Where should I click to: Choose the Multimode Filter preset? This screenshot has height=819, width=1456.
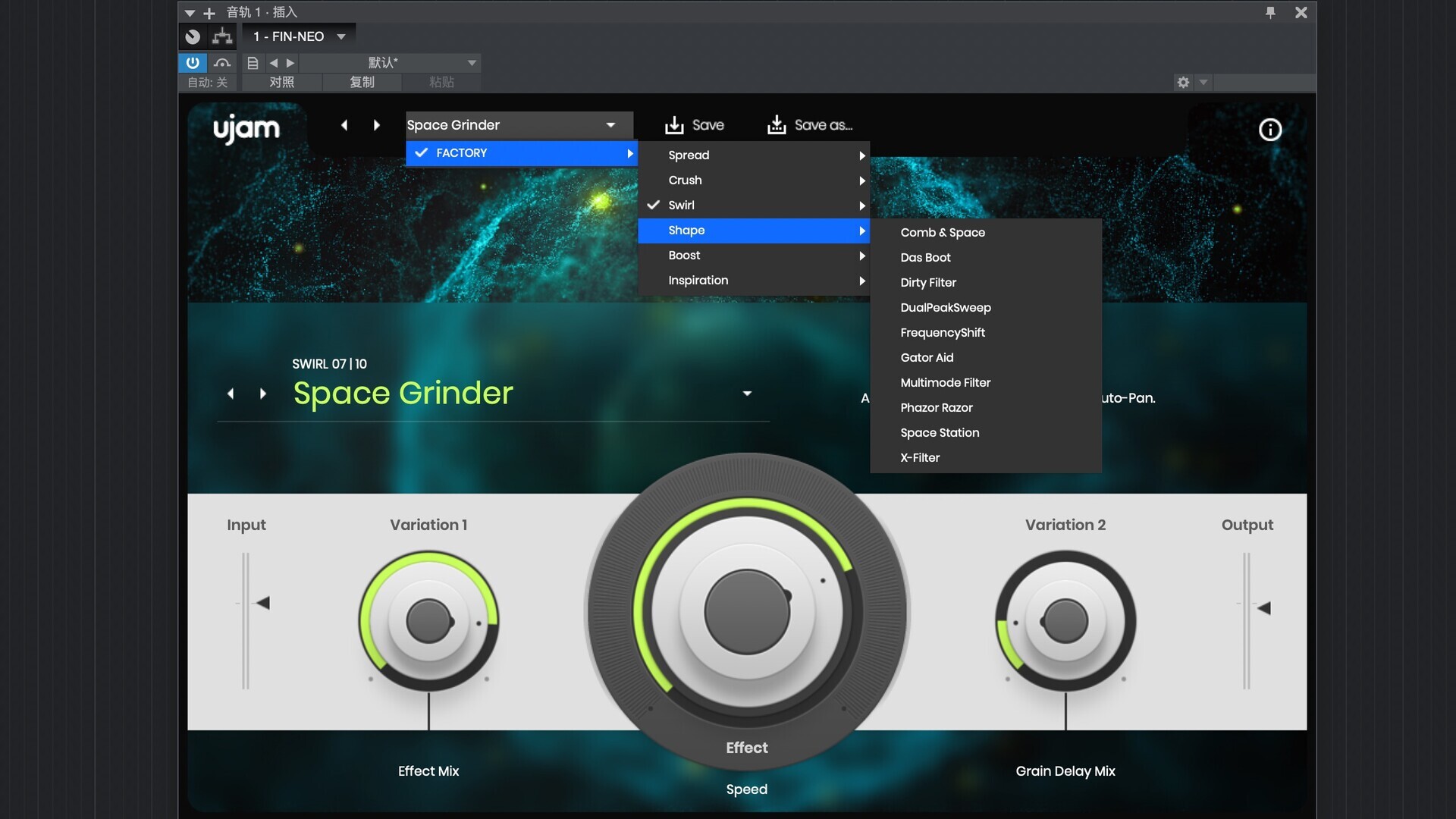(986, 383)
